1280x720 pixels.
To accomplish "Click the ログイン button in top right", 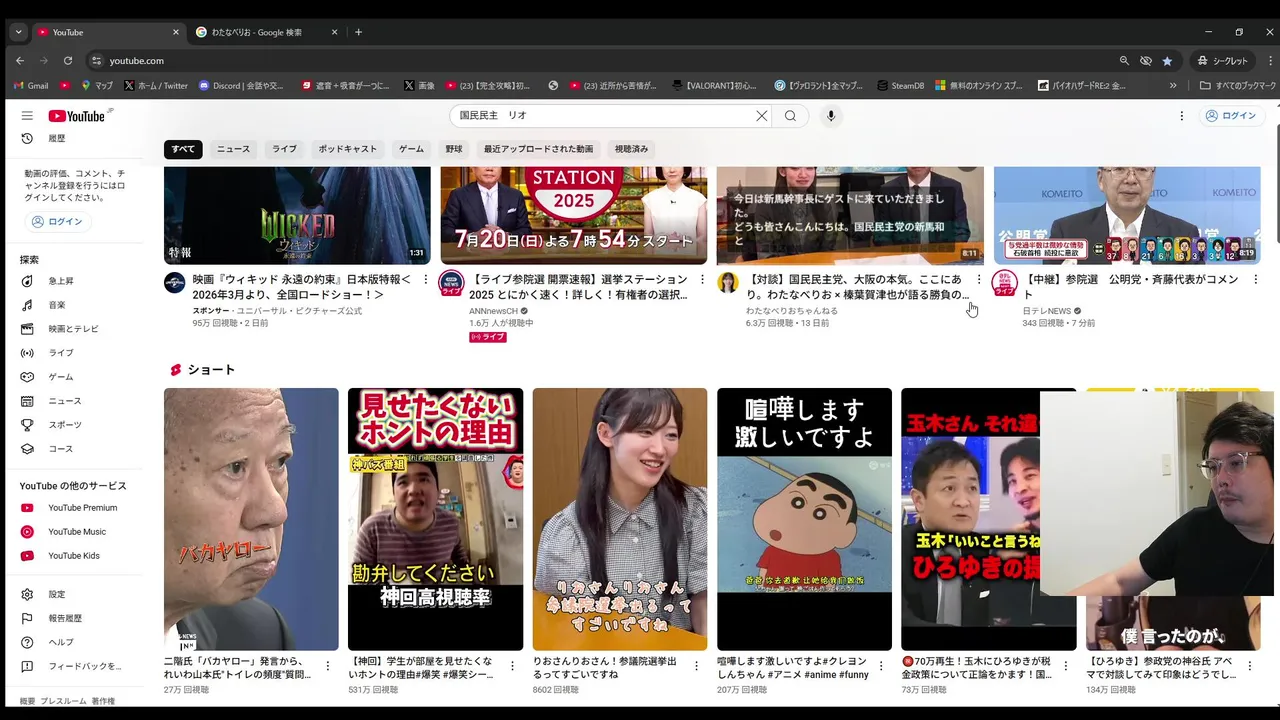I will point(1231,116).
